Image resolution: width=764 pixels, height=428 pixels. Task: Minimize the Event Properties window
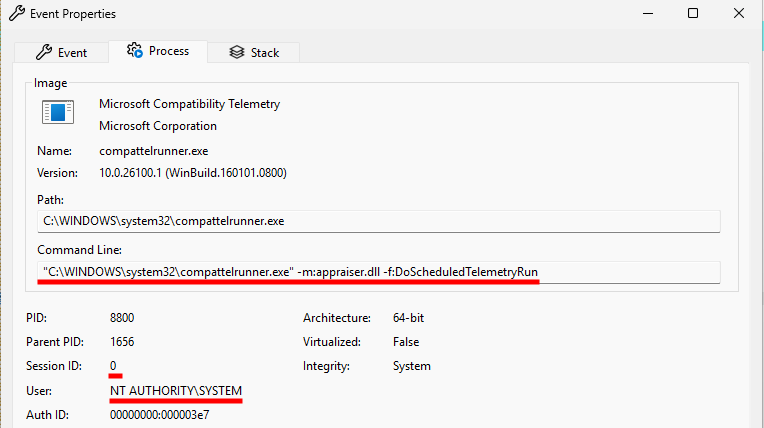(x=648, y=13)
